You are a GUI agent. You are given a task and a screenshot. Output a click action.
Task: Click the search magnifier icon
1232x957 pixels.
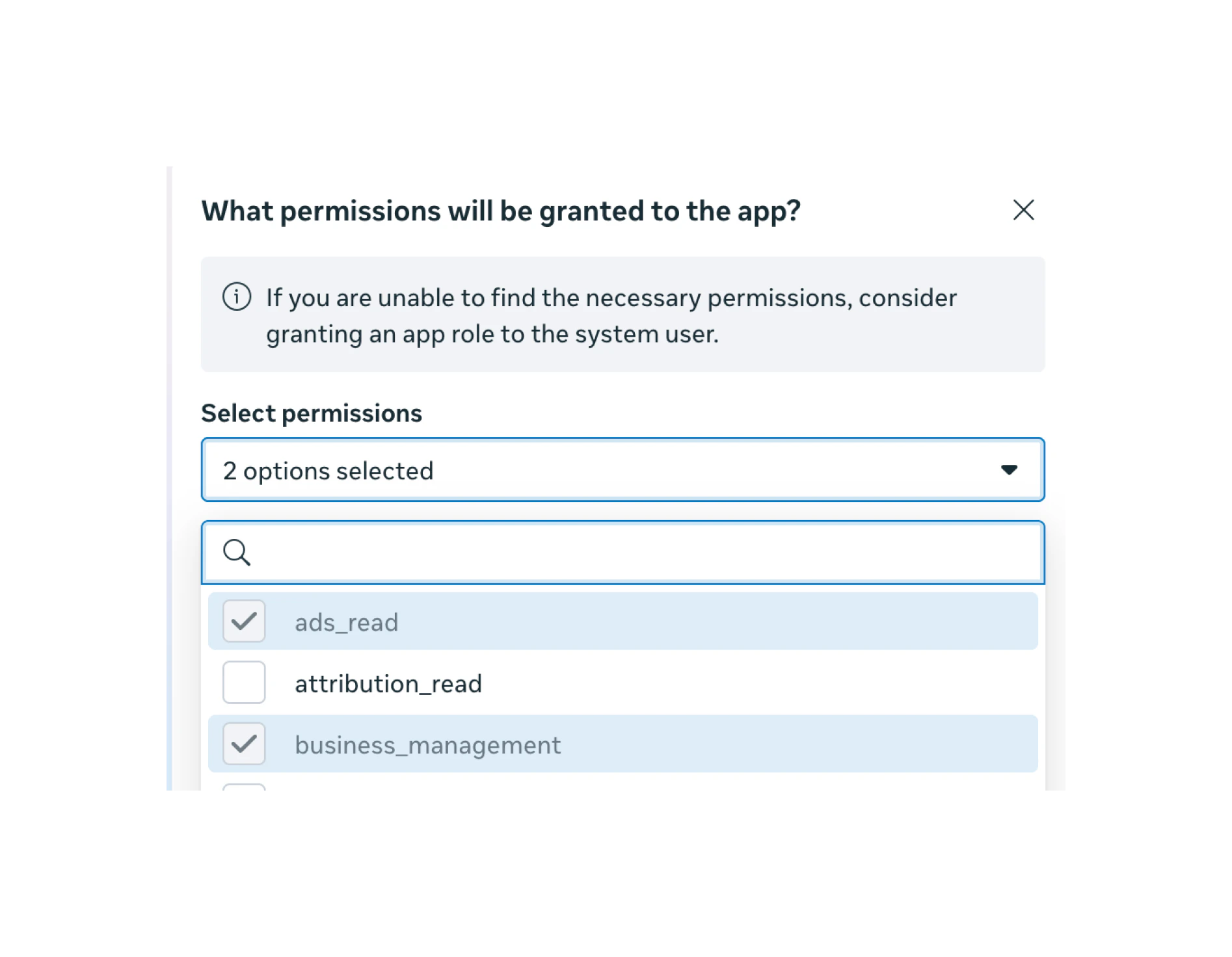237,553
